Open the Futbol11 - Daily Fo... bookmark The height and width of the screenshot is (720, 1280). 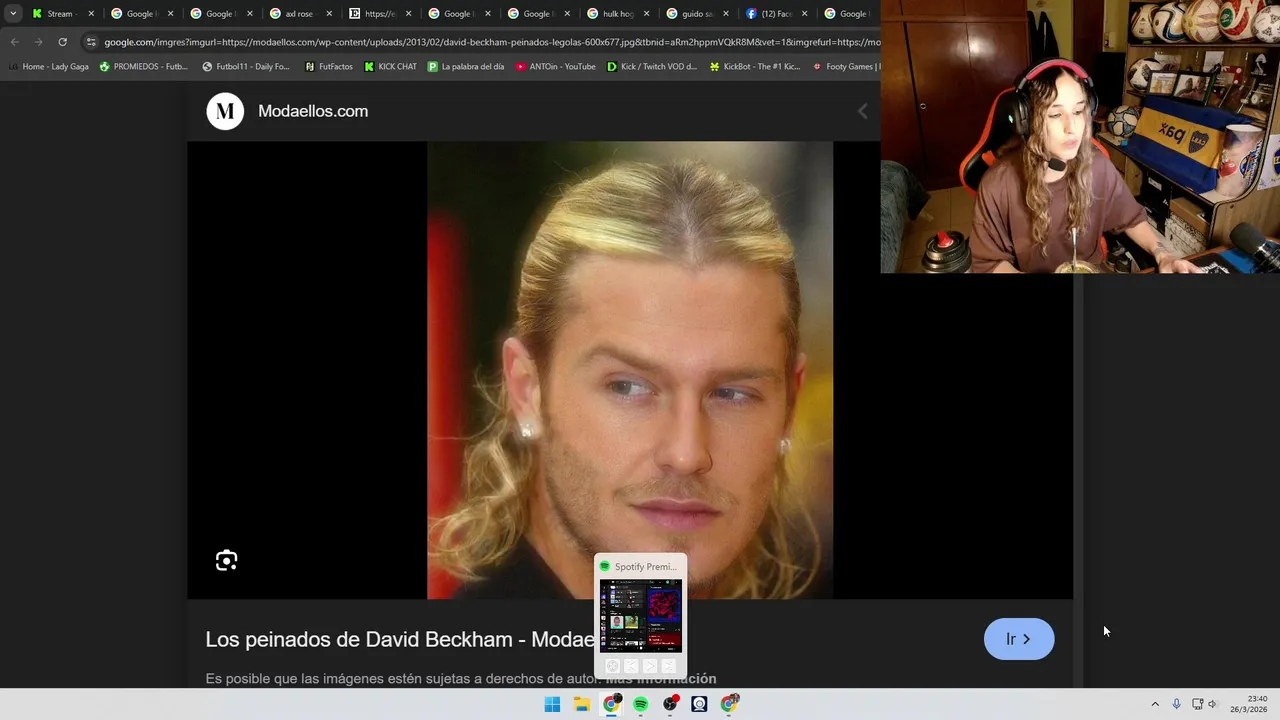click(x=246, y=67)
